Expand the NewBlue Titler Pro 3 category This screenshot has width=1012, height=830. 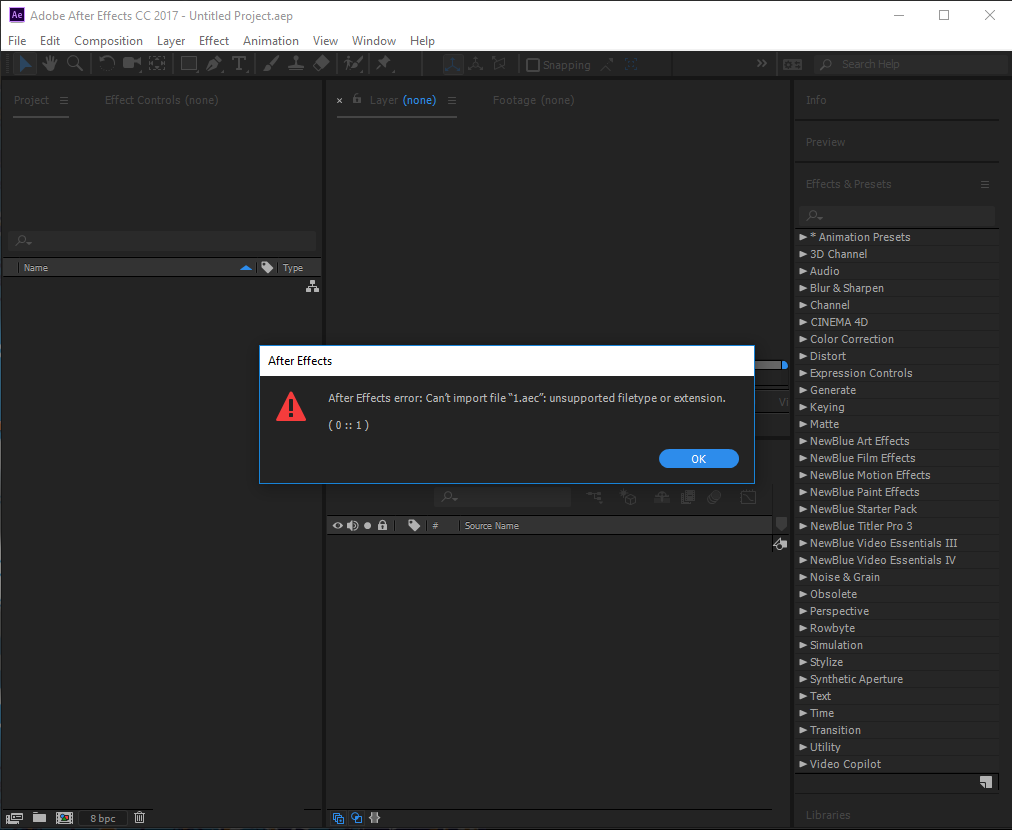(803, 526)
